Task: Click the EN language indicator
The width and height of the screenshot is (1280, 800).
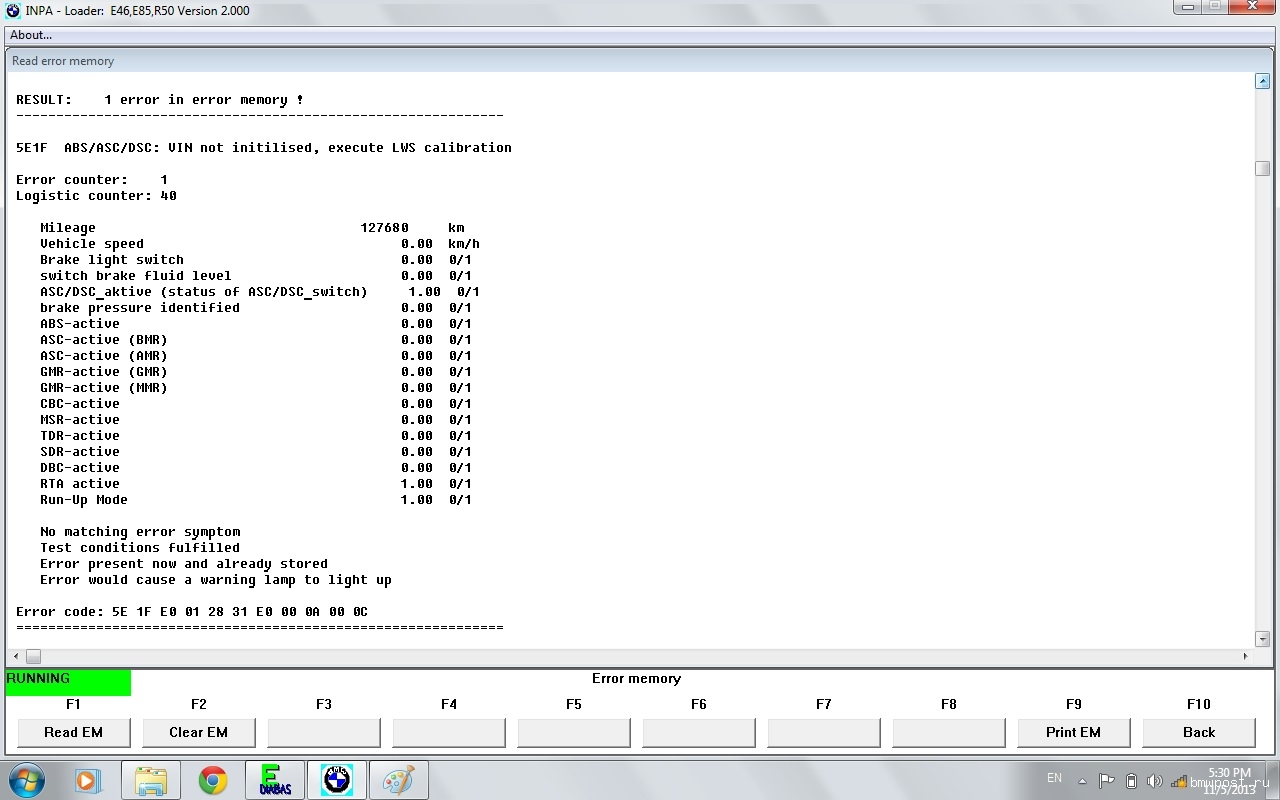Action: pyautogui.click(x=1054, y=778)
